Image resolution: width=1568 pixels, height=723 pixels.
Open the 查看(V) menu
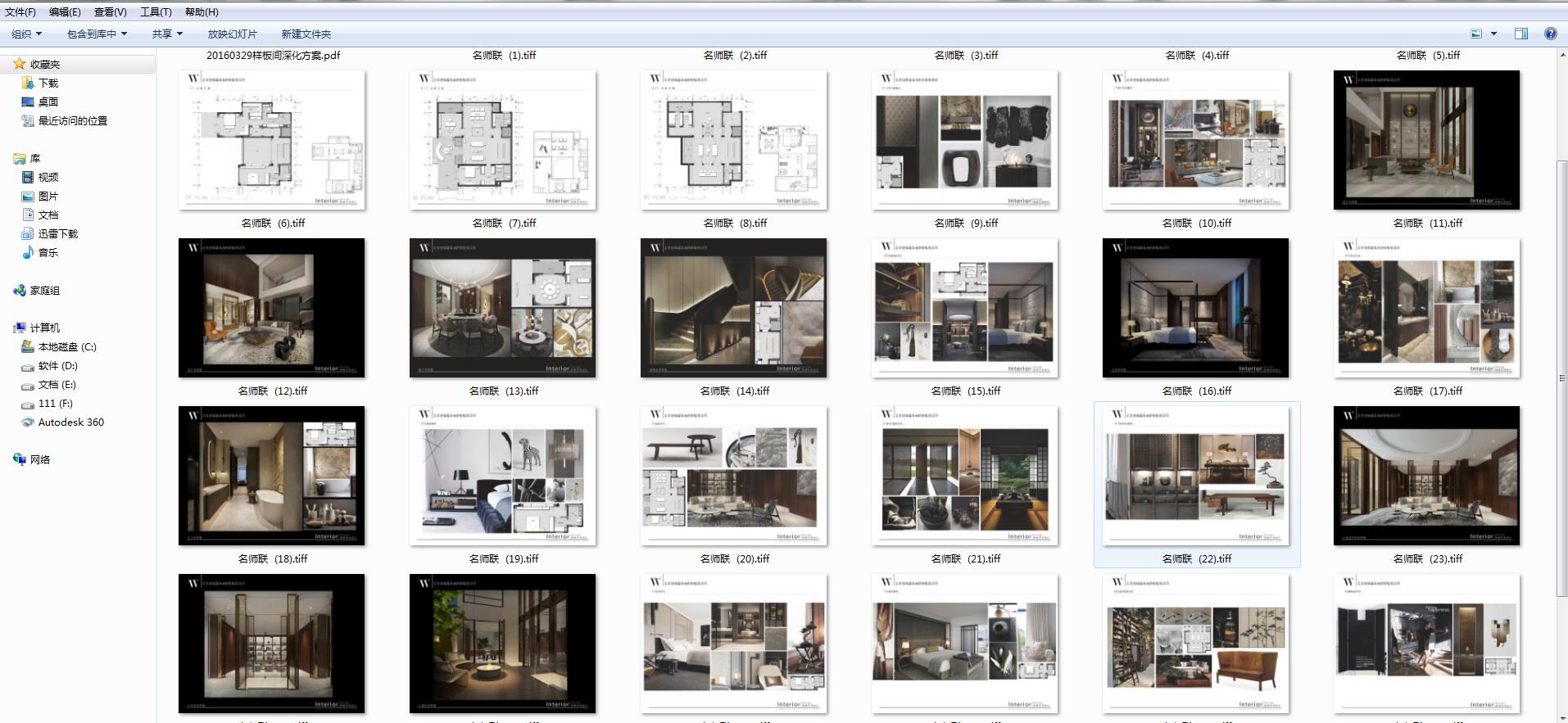pos(111,12)
